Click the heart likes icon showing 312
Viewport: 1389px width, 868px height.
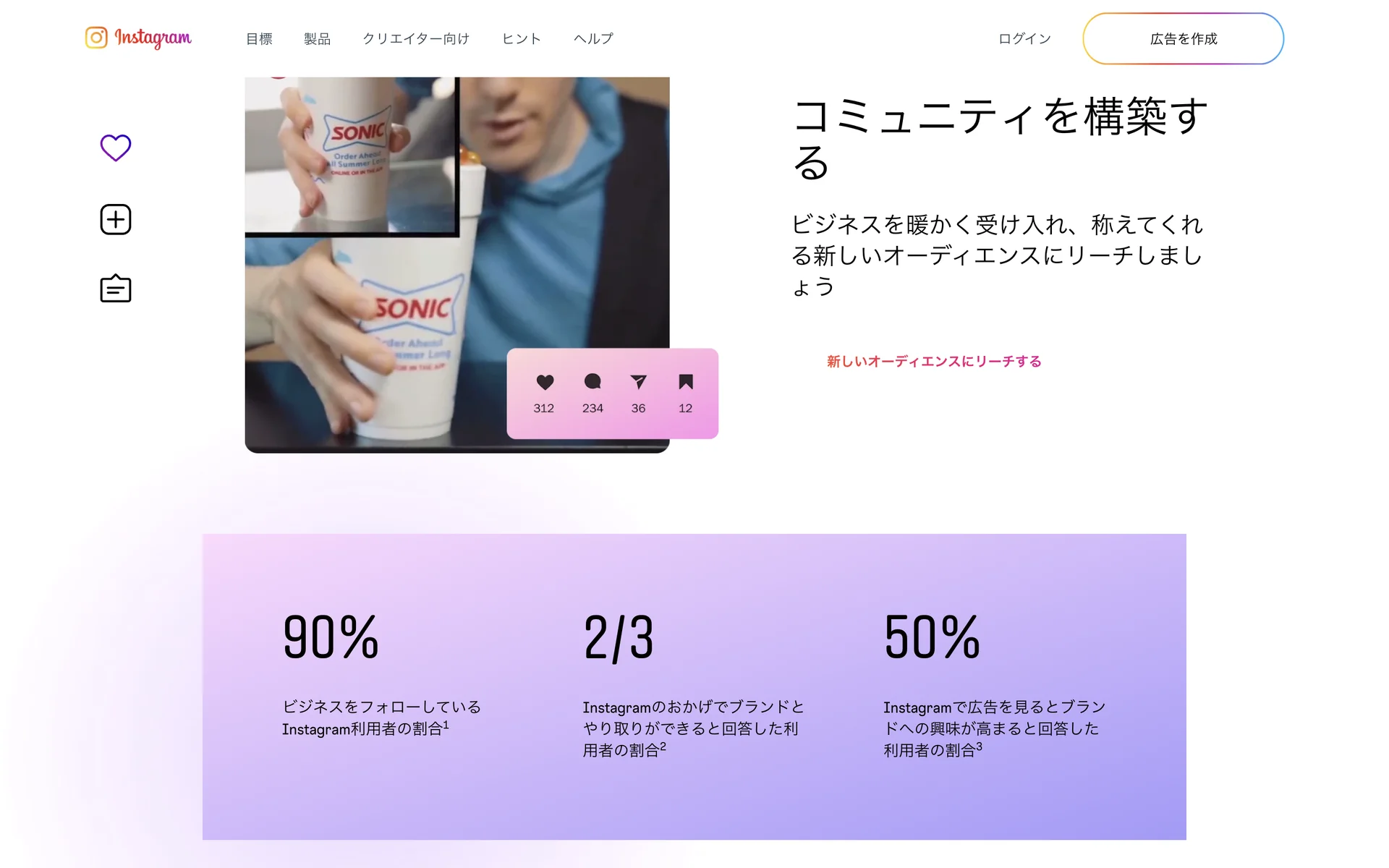[545, 382]
